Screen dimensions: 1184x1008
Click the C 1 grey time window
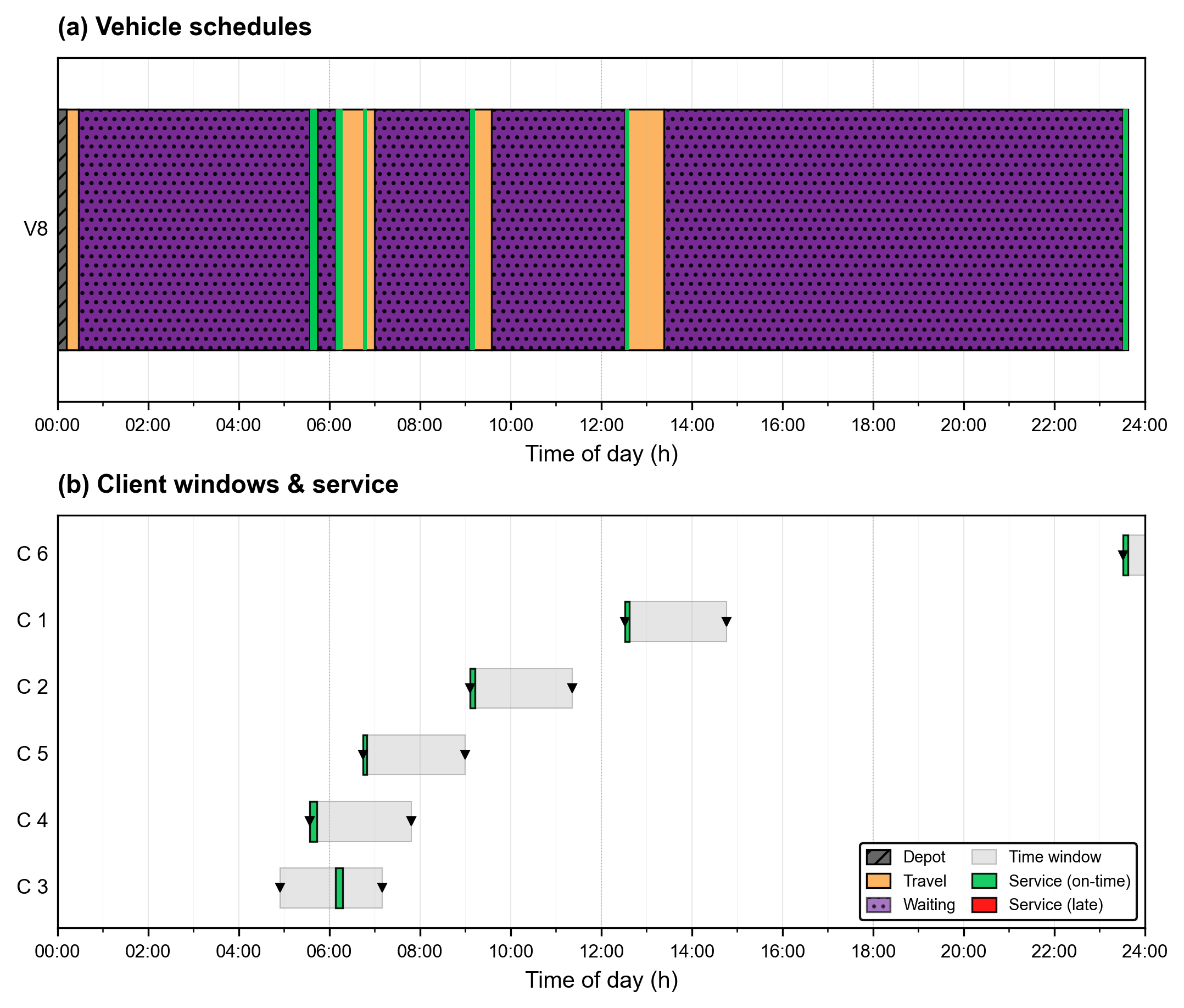(680, 622)
